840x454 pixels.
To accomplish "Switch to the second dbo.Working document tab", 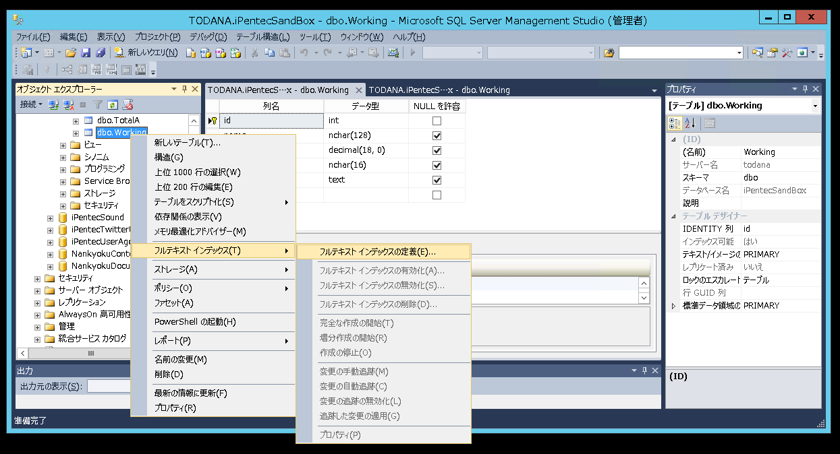I will point(439,90).
